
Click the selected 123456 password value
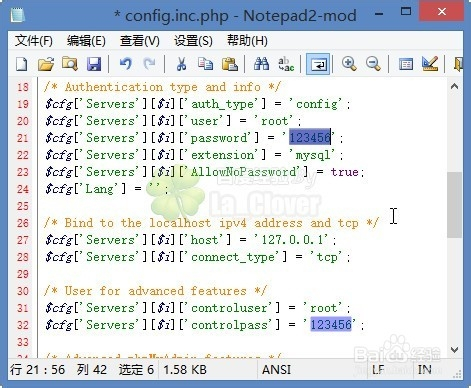(310, 137)
